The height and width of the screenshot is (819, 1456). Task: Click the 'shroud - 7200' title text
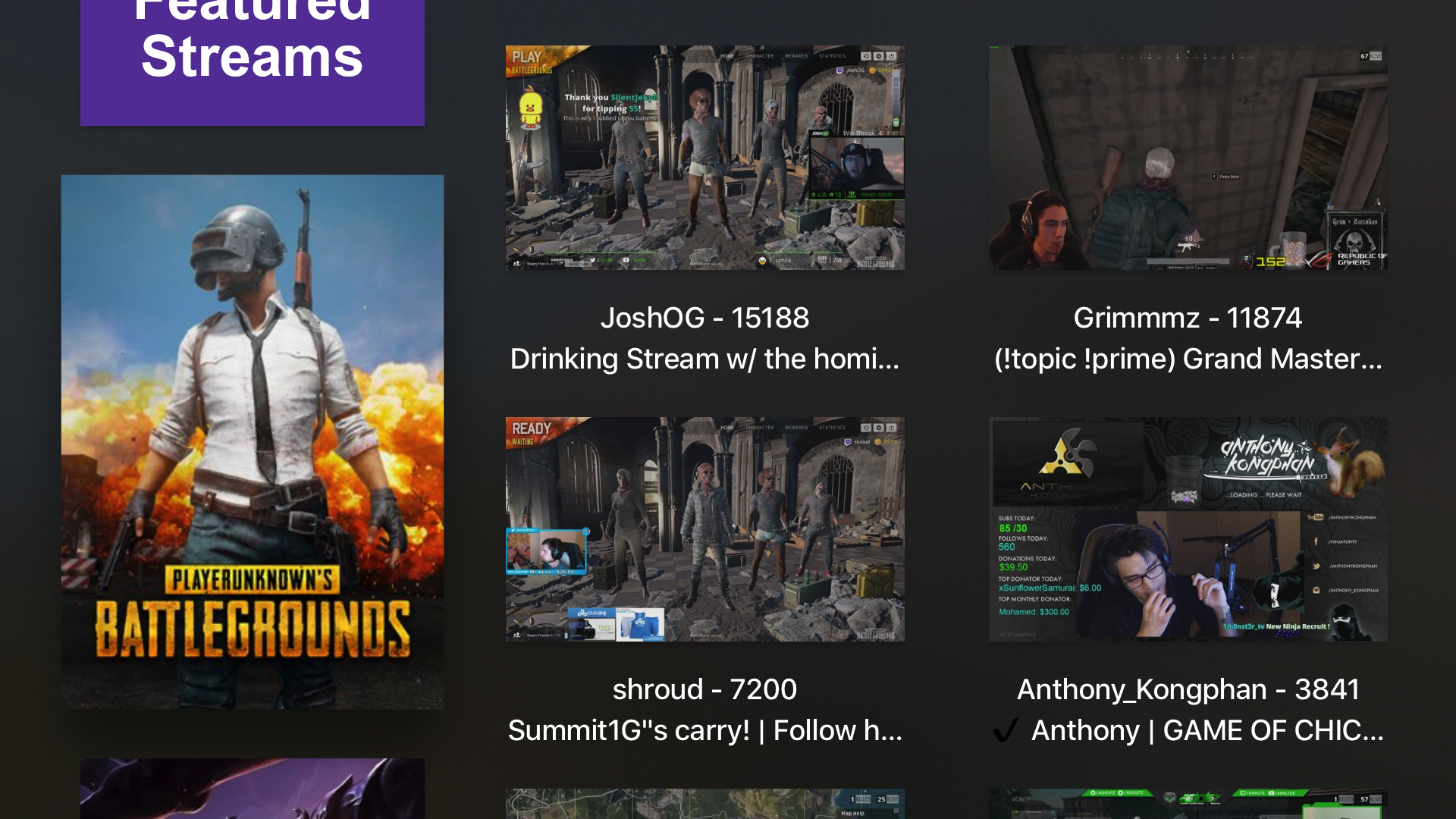pyautogui.click(x=704, y=689)
